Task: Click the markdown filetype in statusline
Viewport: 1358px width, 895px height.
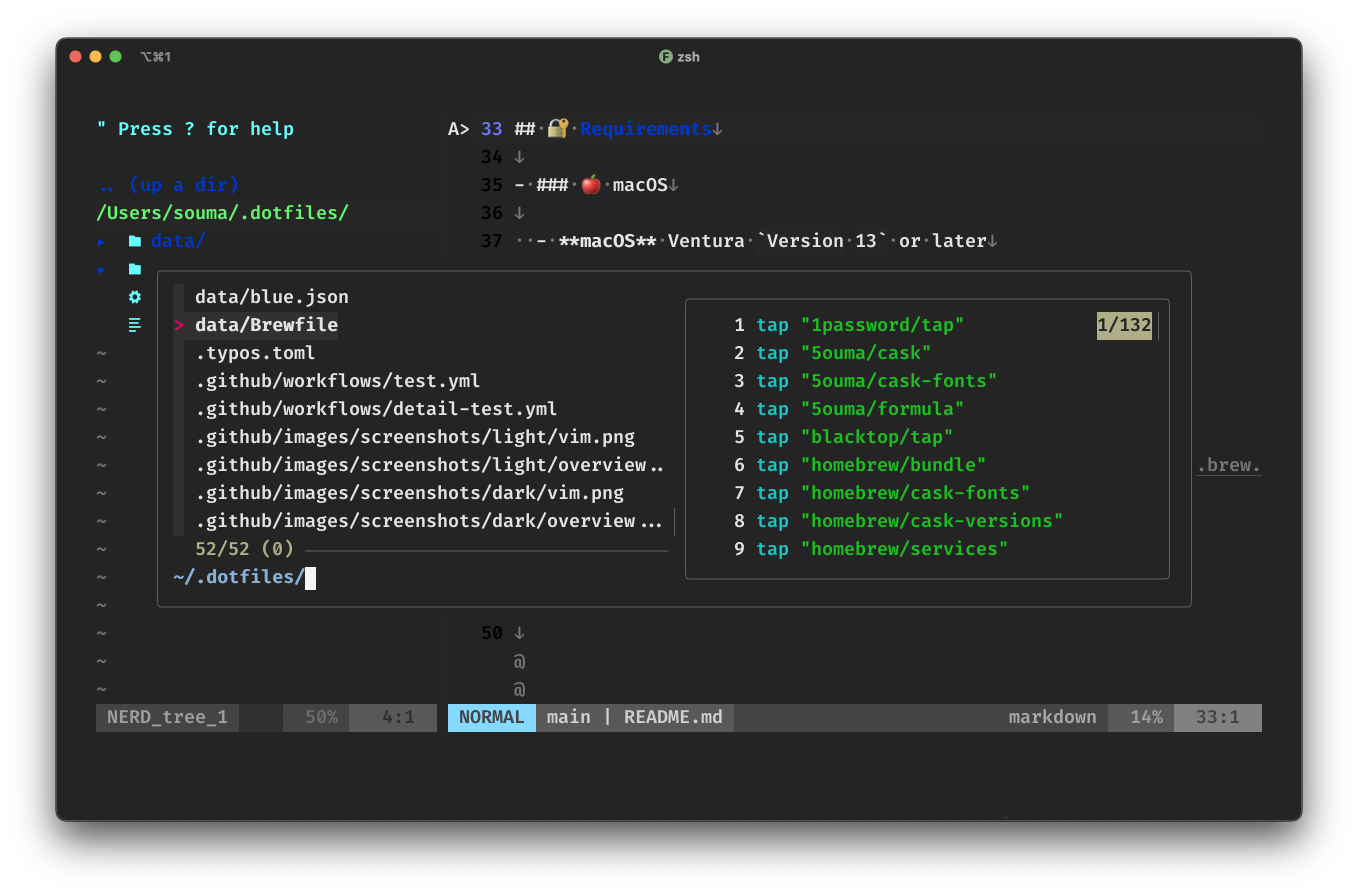Action: (1052, 717)
